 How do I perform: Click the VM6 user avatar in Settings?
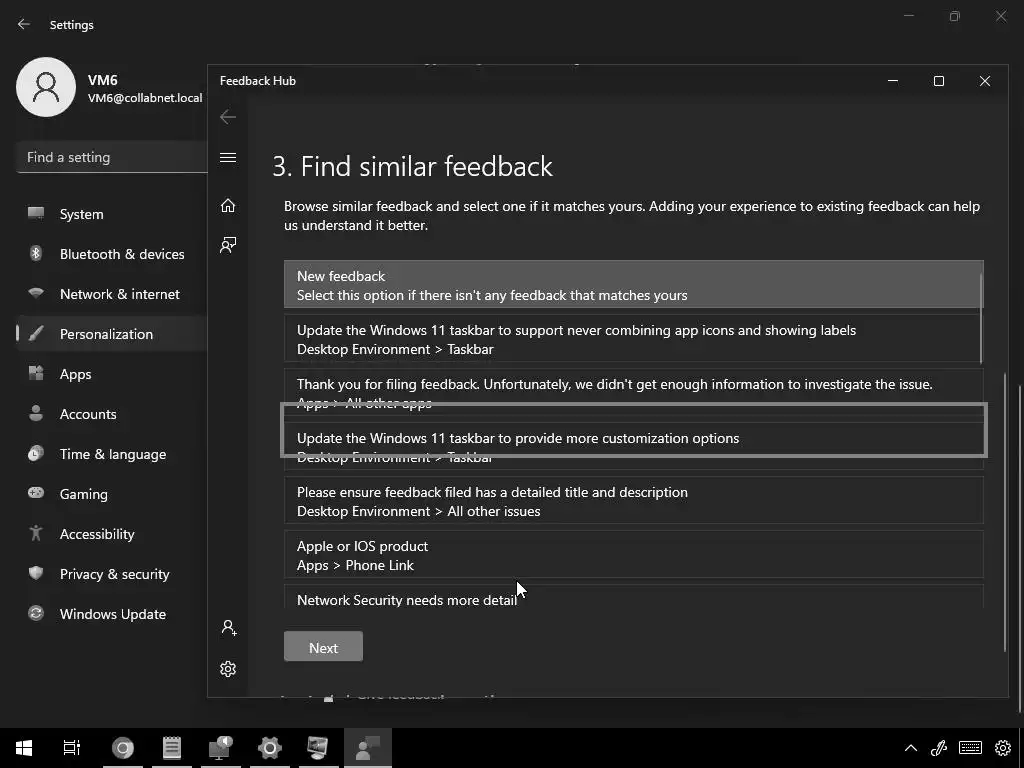(x=46, y=87)
